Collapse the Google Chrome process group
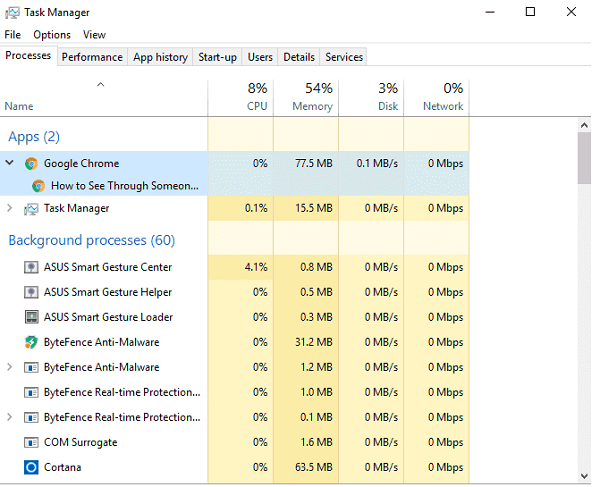600x487 pixels. coord(10,163)
